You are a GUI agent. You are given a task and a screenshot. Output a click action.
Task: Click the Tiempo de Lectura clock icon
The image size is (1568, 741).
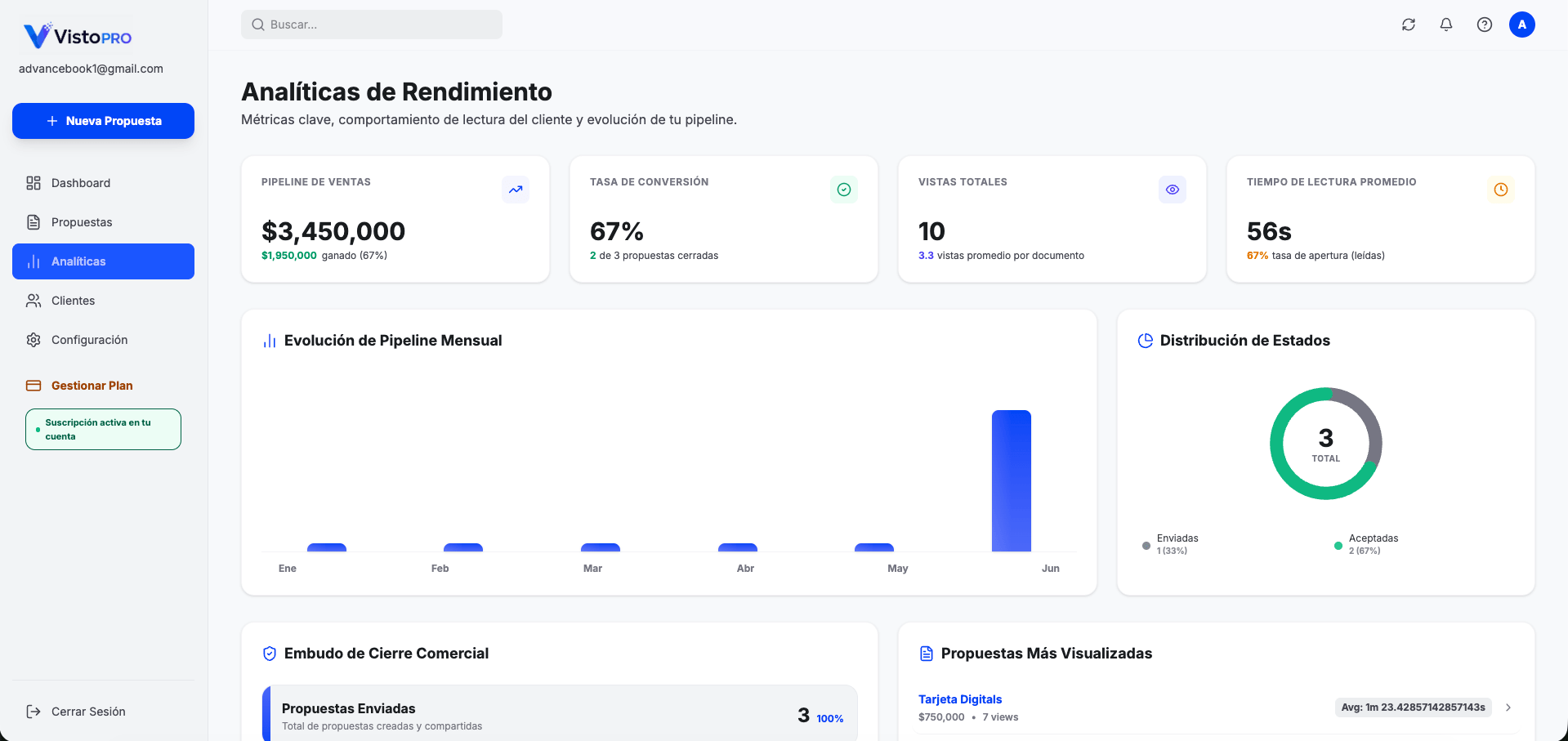(1501, 190)
